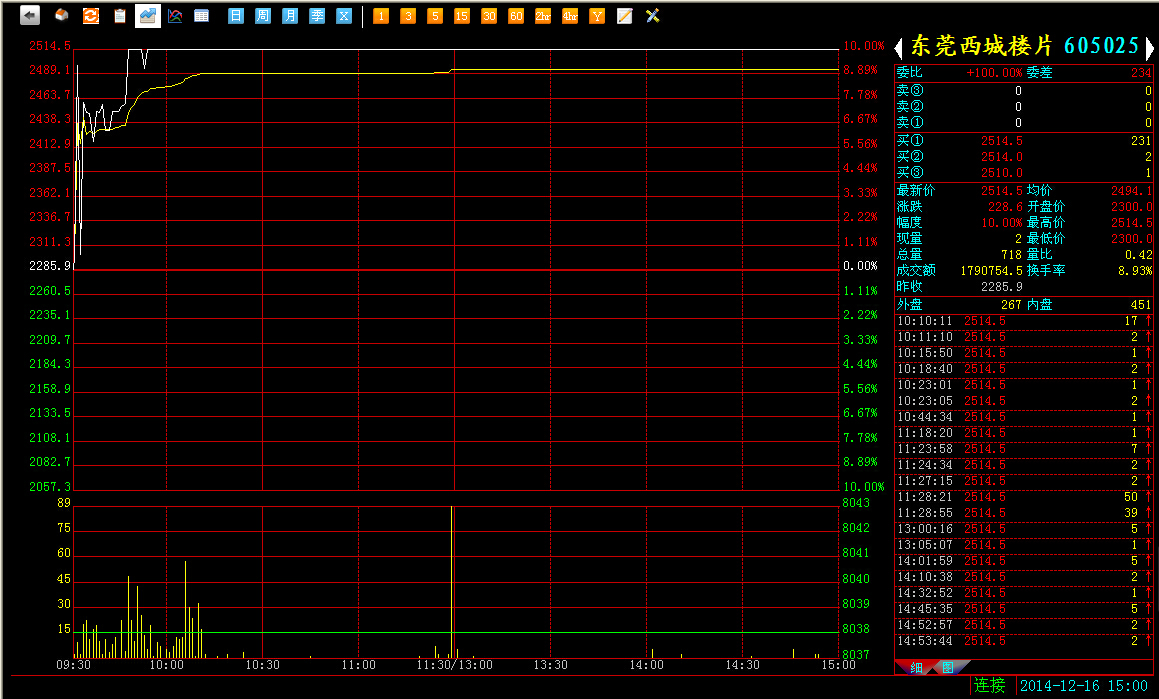Select the 1-minute period button

[x=381, y=16]
